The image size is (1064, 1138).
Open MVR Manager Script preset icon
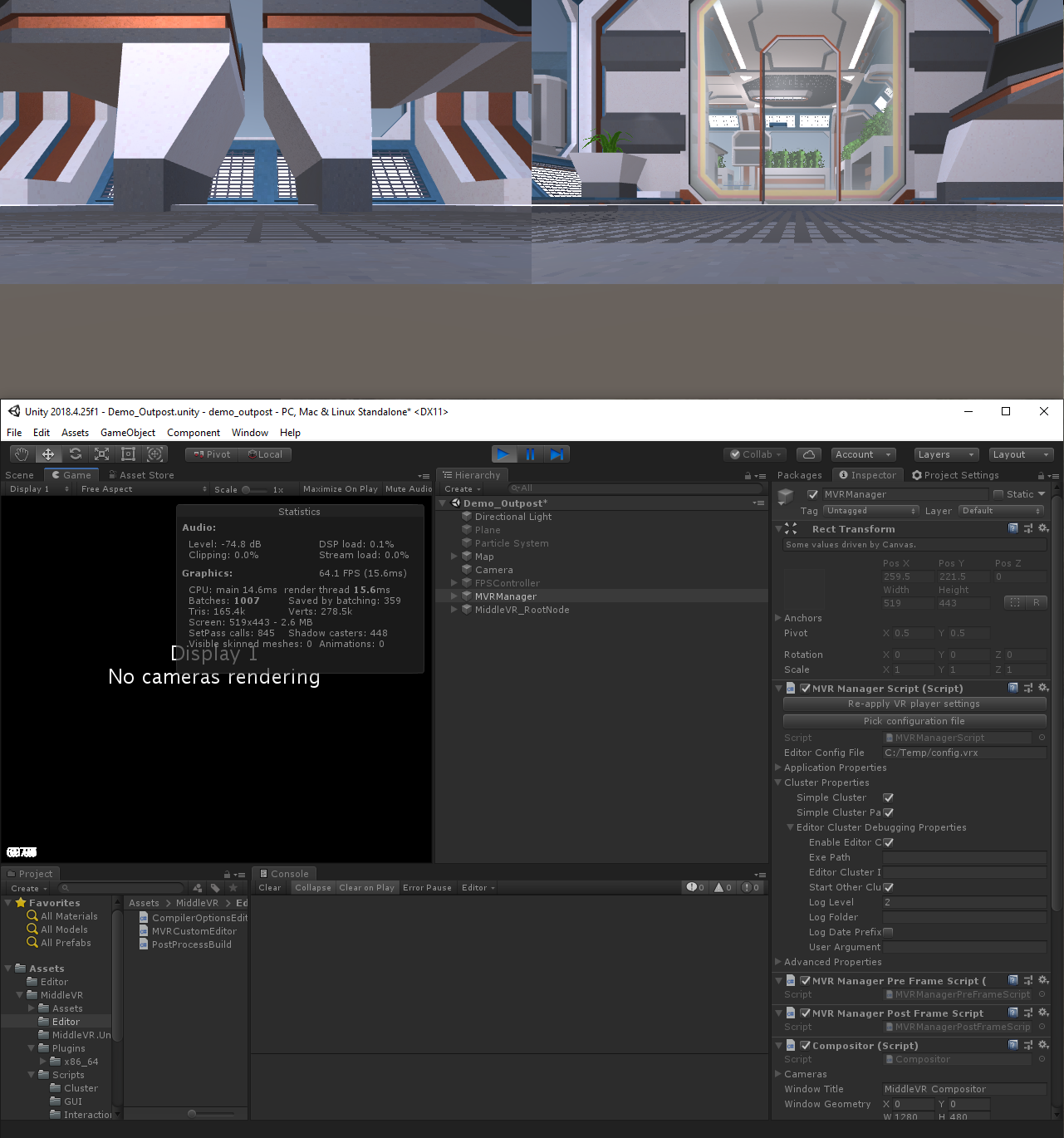1028,688
